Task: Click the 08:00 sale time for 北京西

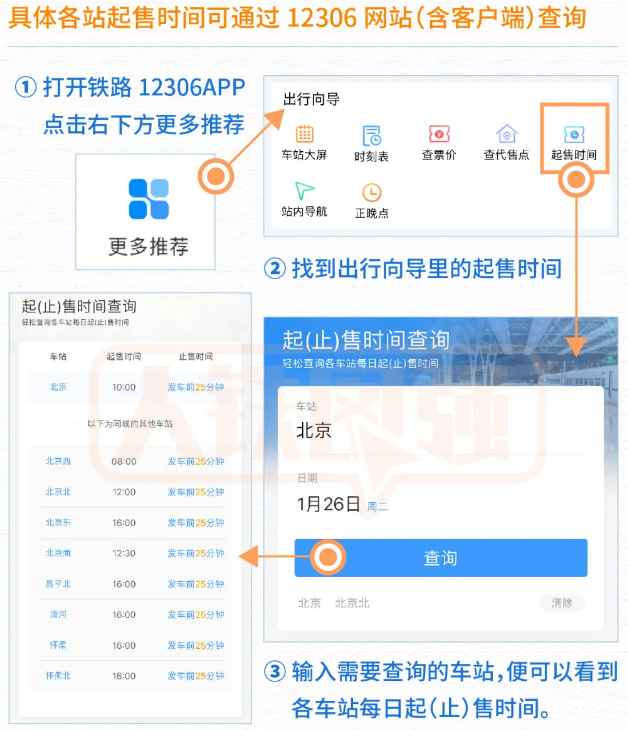Action: [x=124, y=461]
